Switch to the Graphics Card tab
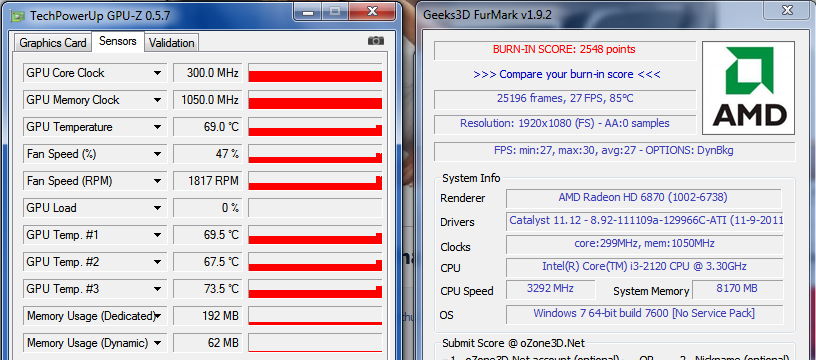Viewport: 816px width, 360px height. [53, 43]
